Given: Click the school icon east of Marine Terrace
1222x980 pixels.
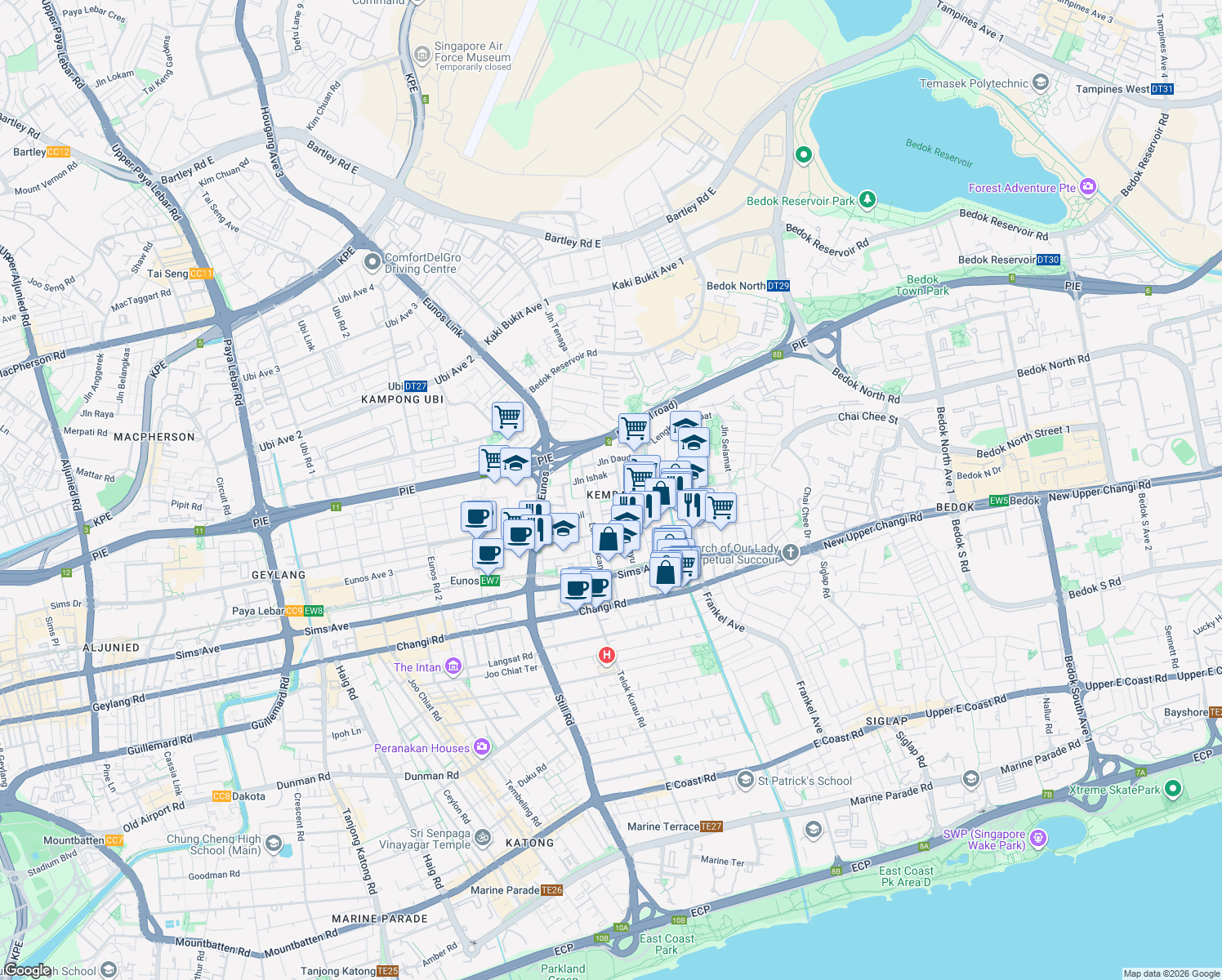Looking at the screenshot, I should coord(813,831).
